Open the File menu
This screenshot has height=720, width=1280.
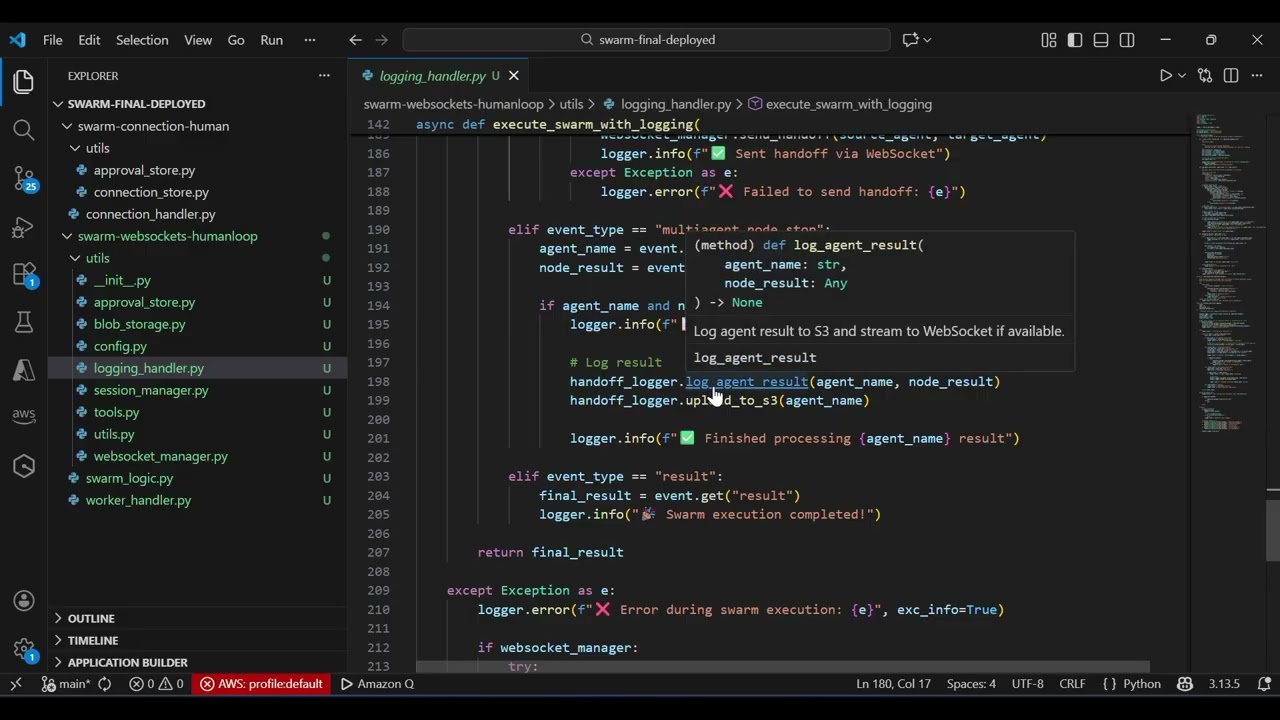pos(53,40)
